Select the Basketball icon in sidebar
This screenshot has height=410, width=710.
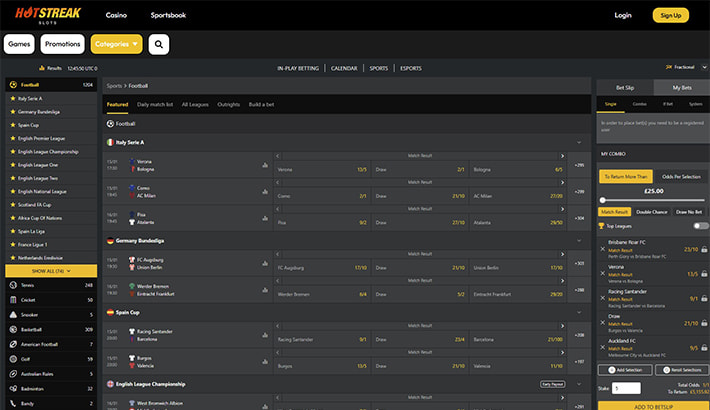pyautogui.click(x=11, y=327)
